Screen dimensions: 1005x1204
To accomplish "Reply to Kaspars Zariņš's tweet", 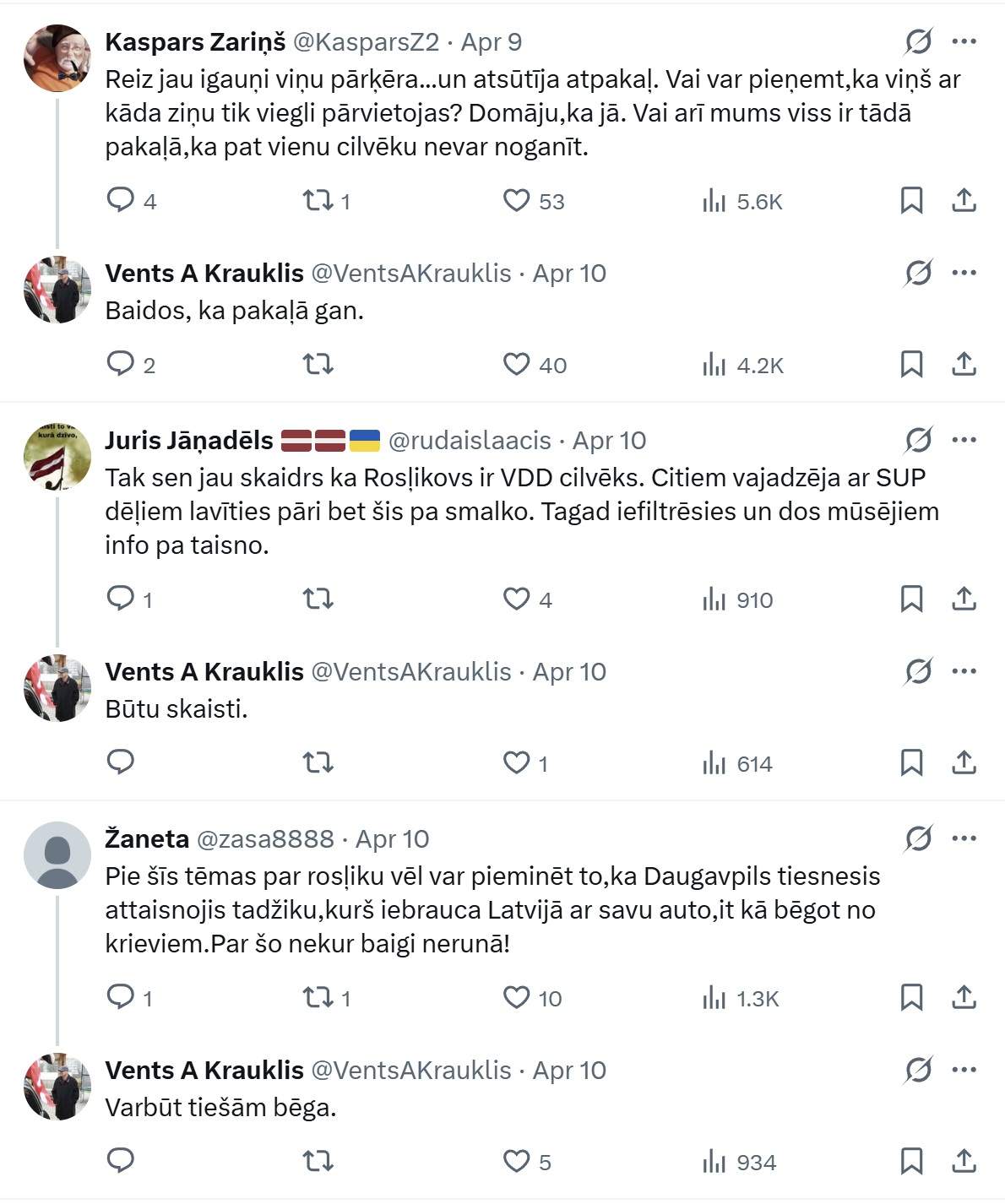I will [x=121, y=200].
